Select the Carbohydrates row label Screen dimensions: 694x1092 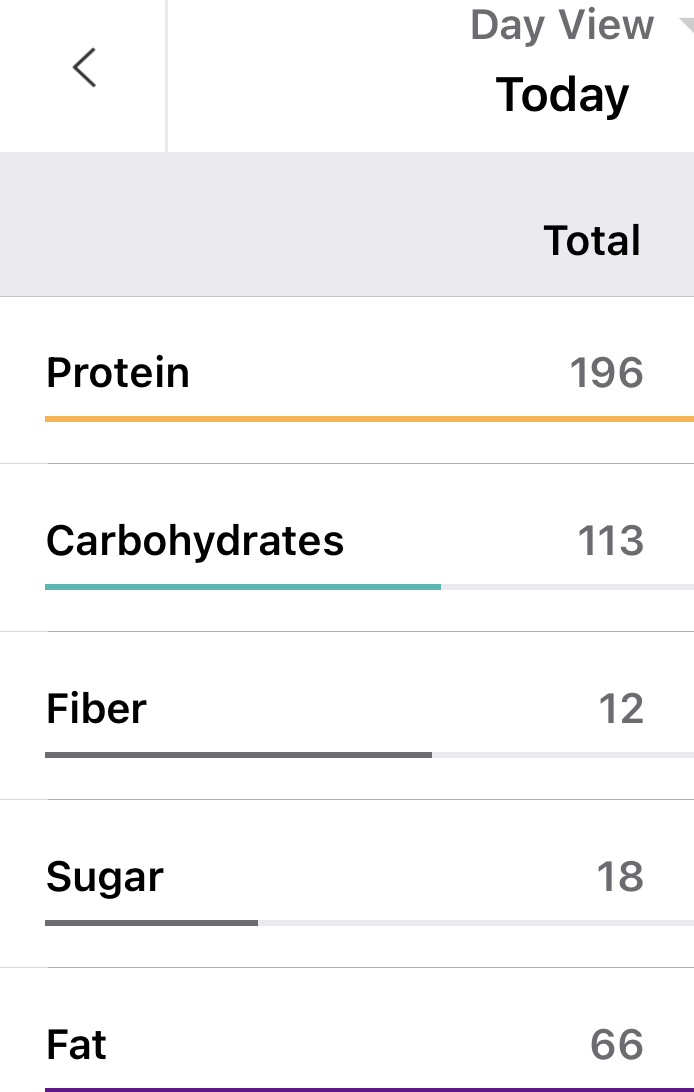tap(195, 541)
